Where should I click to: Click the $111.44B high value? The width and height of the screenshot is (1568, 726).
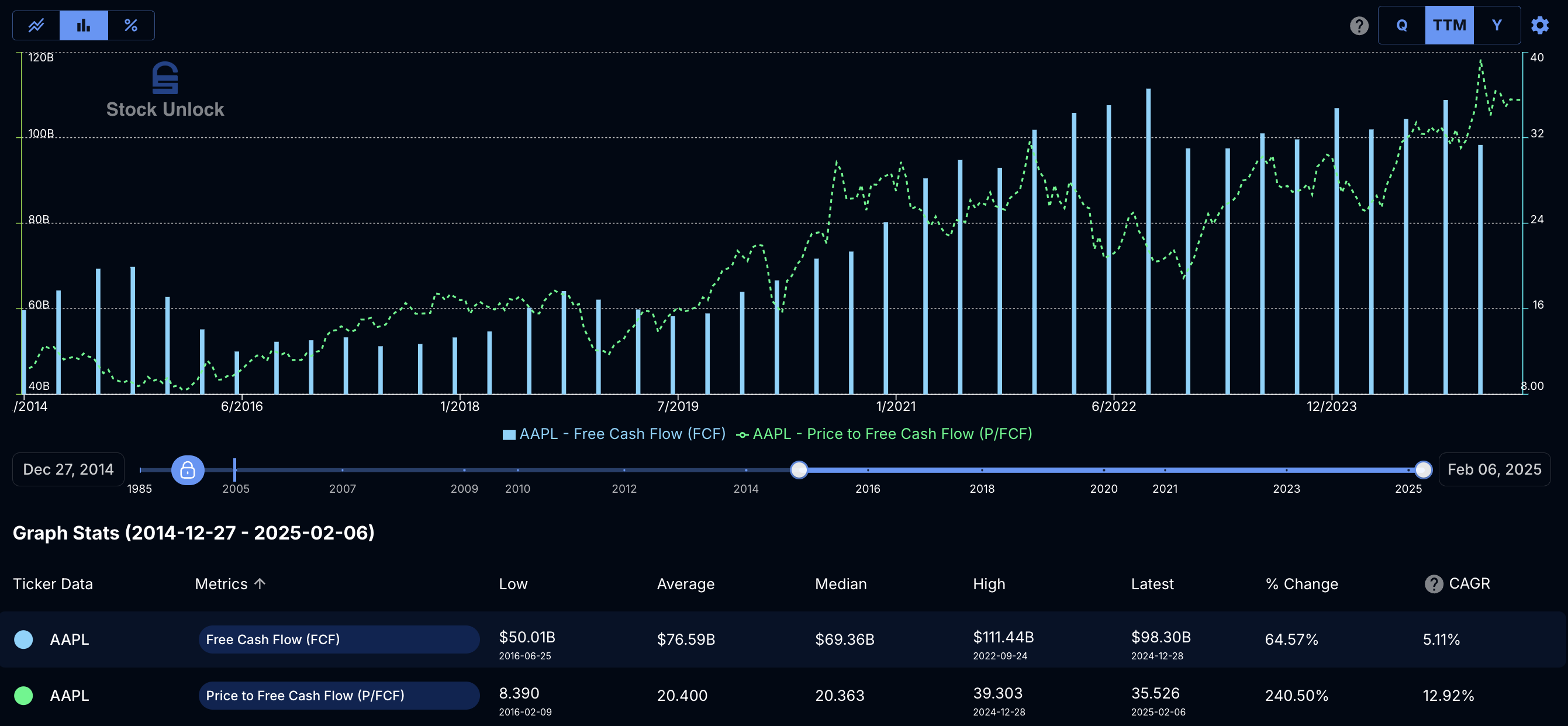click(1003, 637)
